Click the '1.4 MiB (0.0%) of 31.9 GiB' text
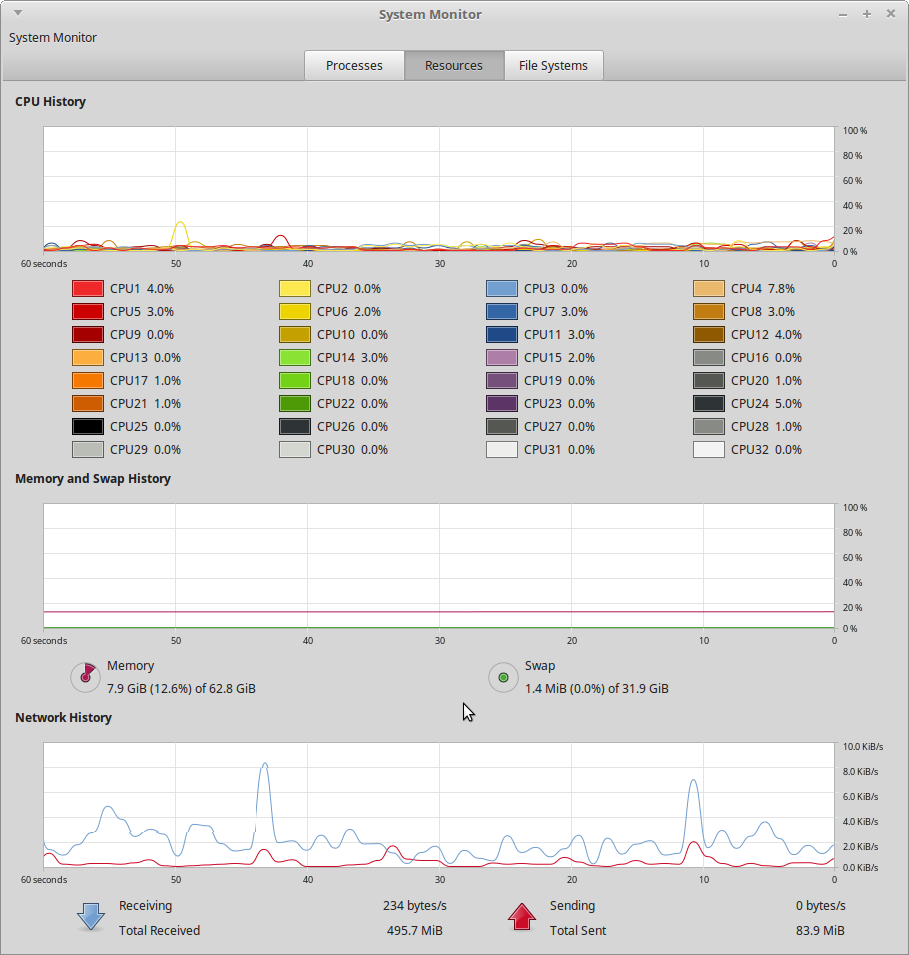The image size is (909, 955). (x=597, y=689)
